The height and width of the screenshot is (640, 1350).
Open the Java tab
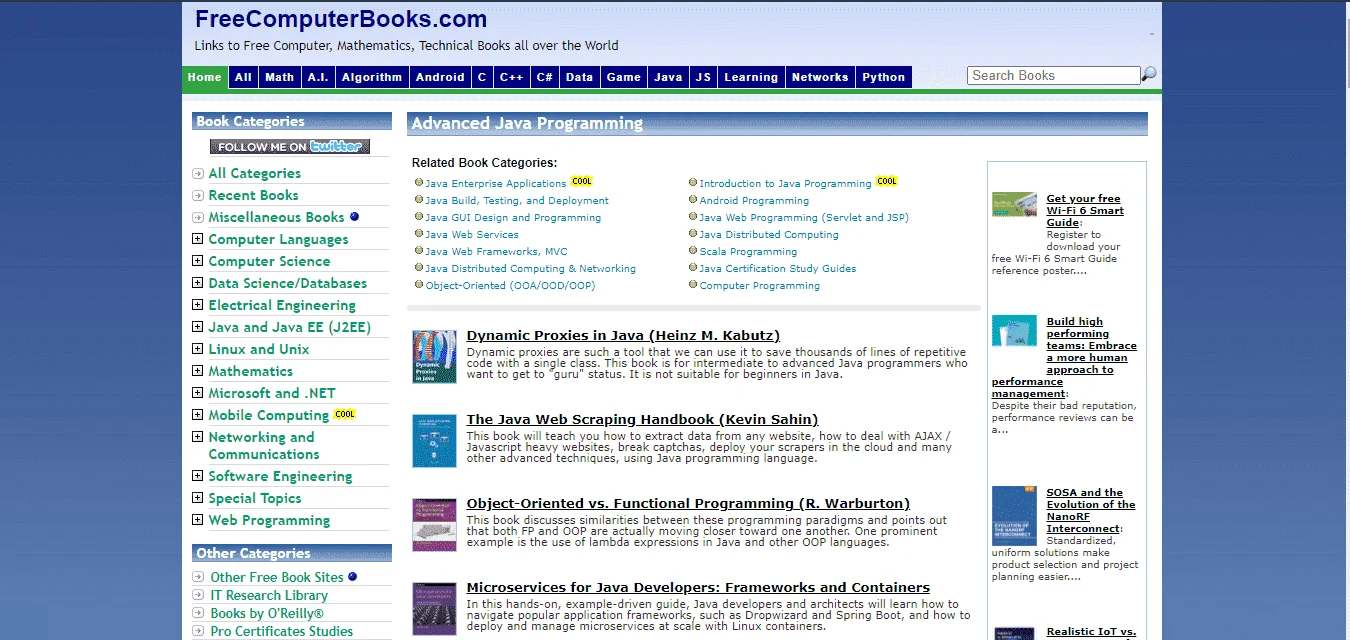(668, 77)
